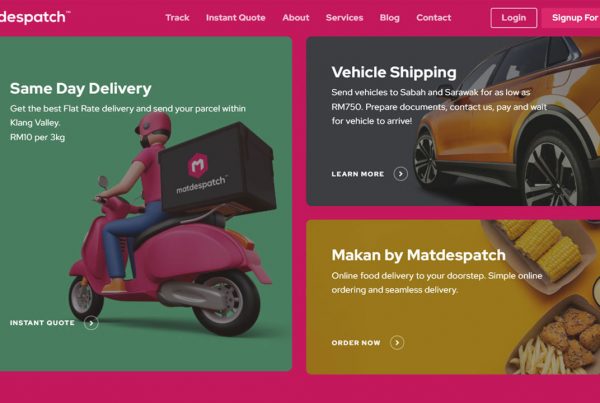Go to the About menu item
Screen dimensions: 600x403
click(x=296, y=18)
